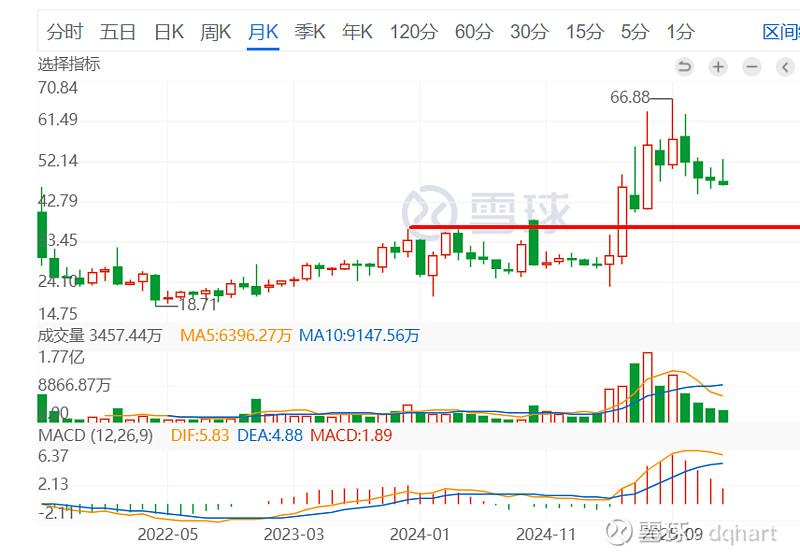800x557 pixels.
Task: Click the 1.77亿 volume axis label
Action: coord(61,357)
